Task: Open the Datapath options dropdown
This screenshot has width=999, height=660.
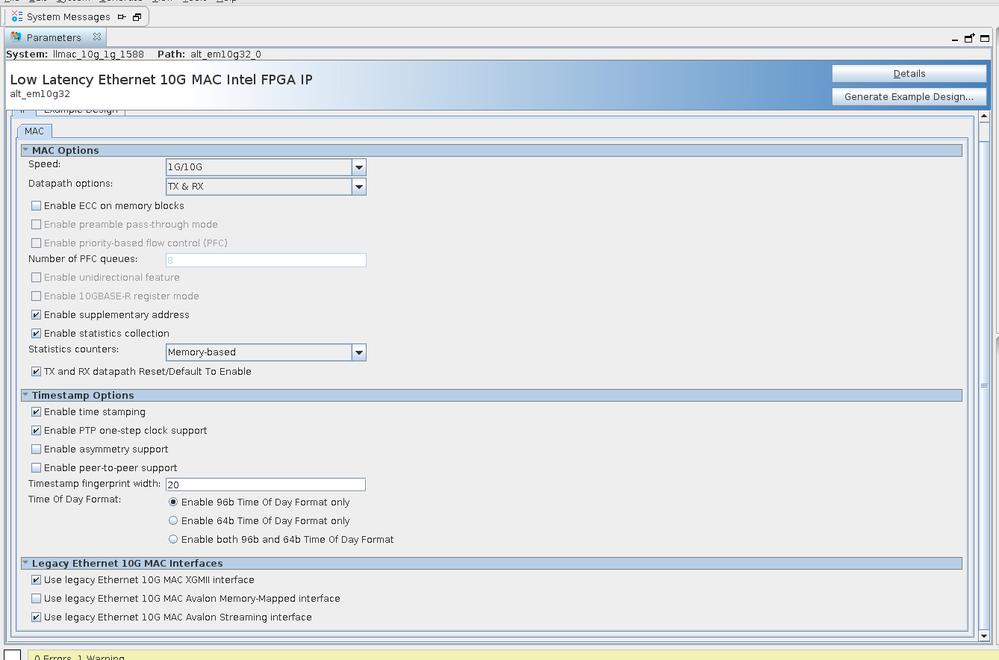Action: pyautogui.click(x=359, y=187)
